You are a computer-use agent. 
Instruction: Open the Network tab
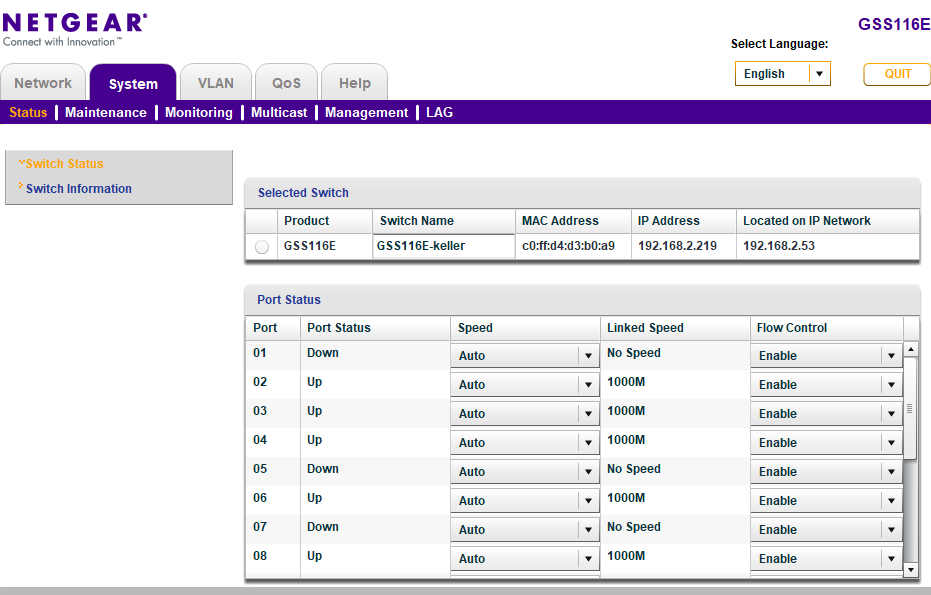tap(43, 83)
